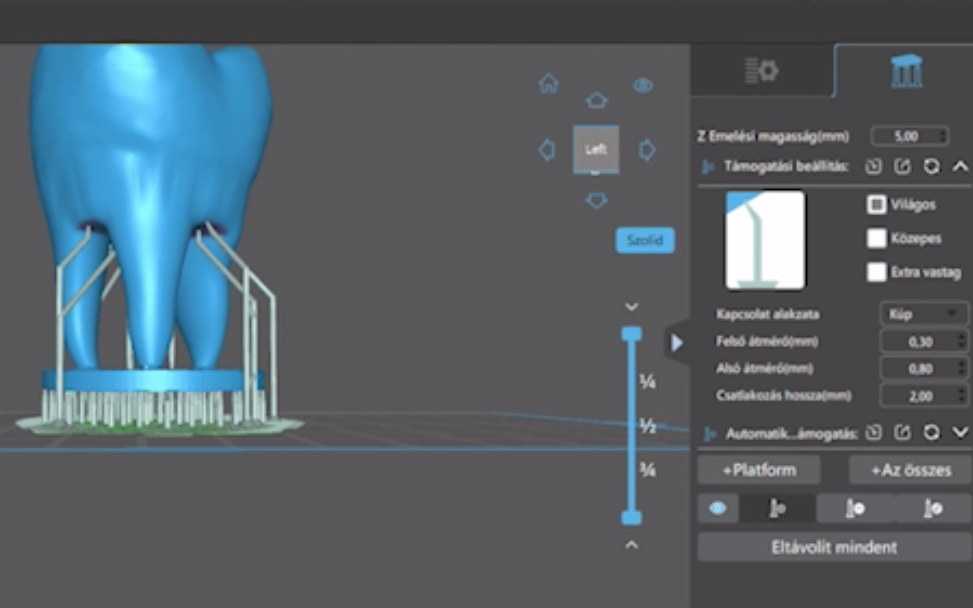Click the eye icon above the view cube

coord(643,86)
